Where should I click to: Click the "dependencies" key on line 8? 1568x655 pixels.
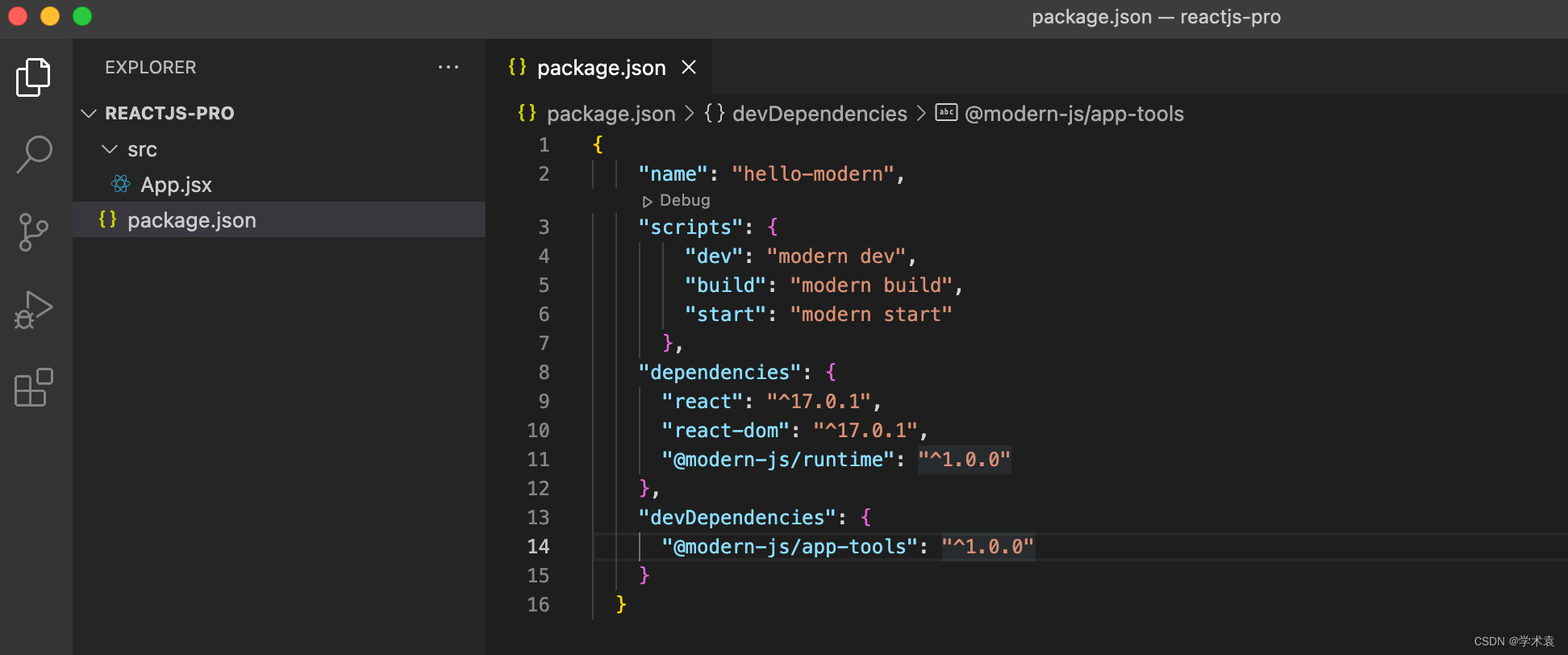tap(720, 372)
